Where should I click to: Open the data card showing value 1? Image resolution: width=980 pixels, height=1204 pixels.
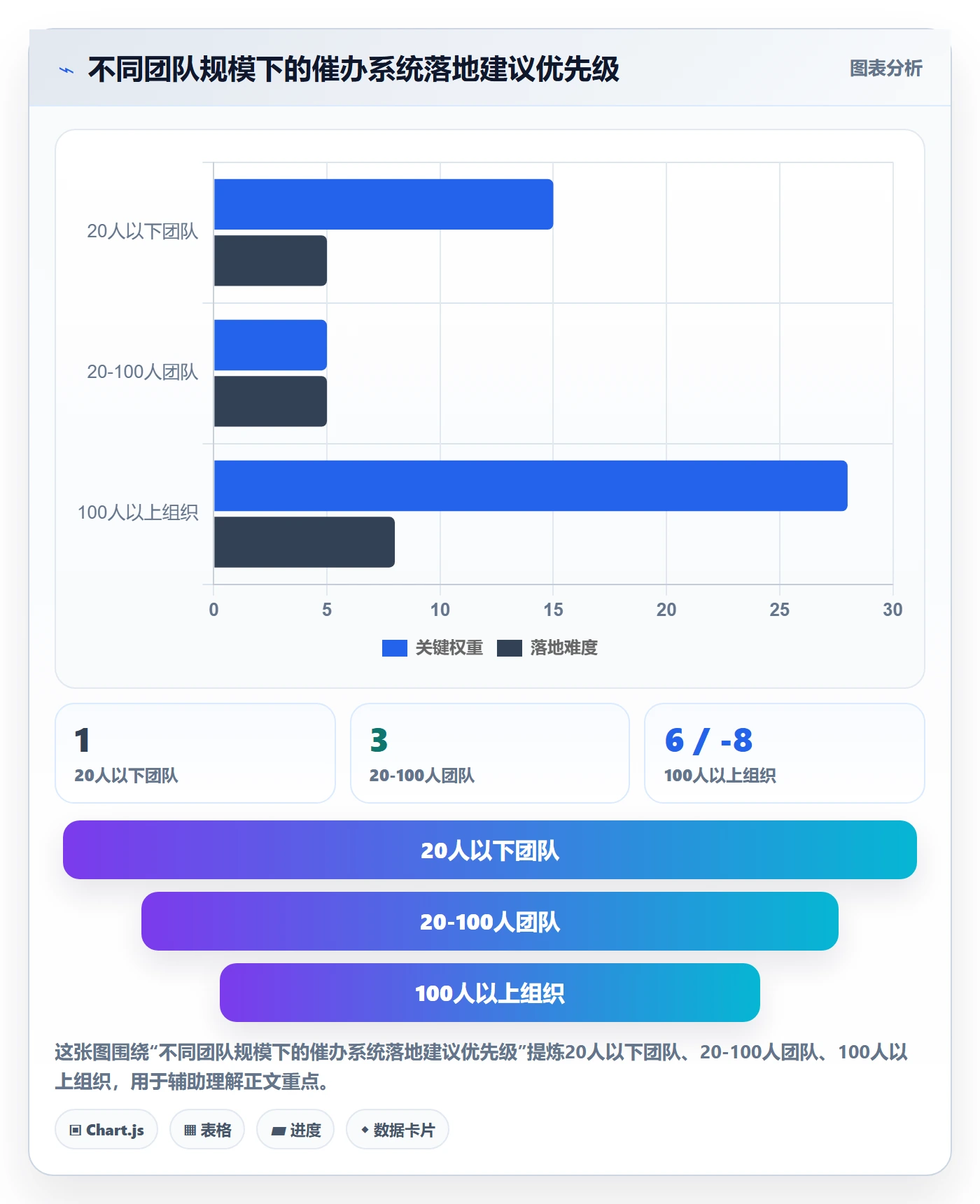(x=195, y=753)
